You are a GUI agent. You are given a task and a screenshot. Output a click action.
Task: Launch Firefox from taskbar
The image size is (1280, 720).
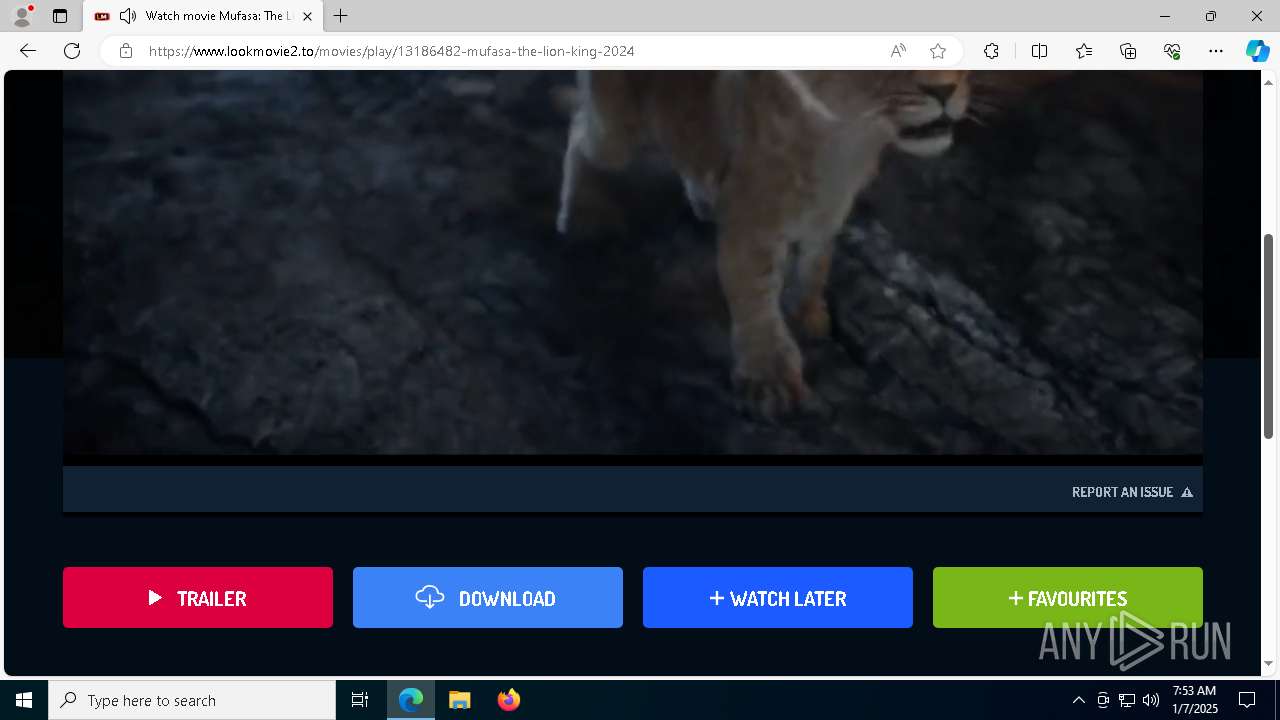[509, 700]
